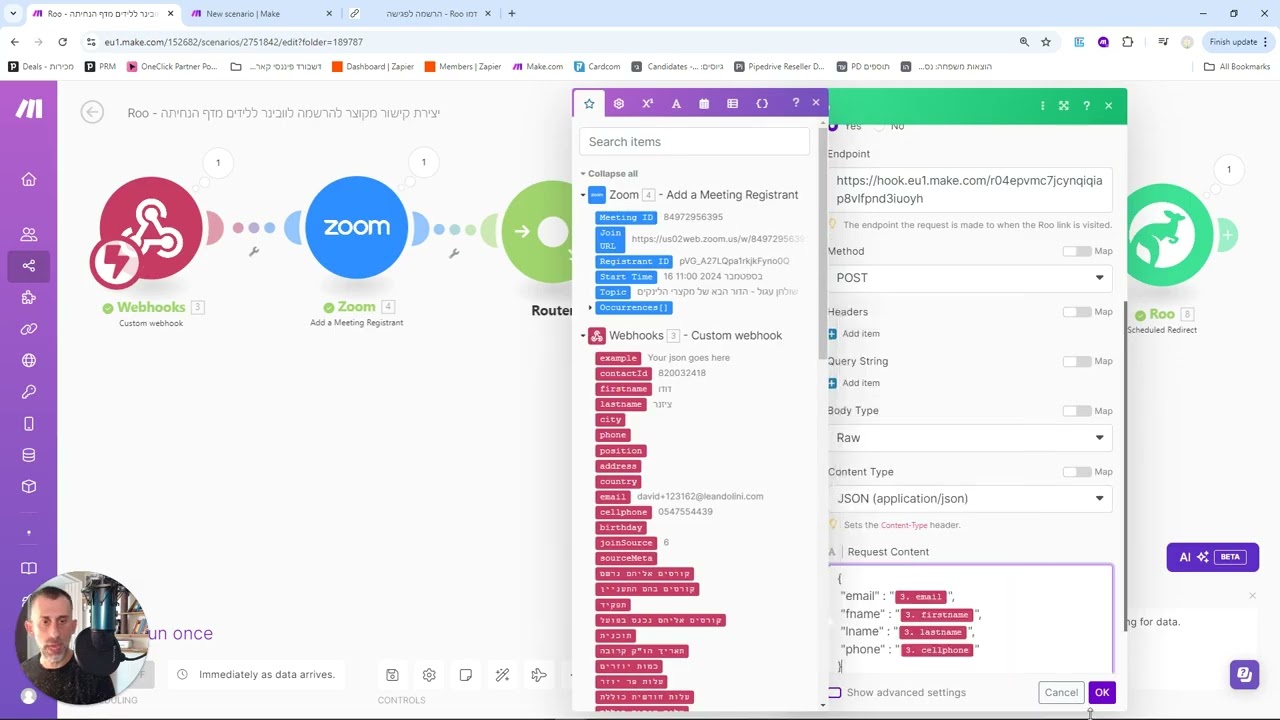The height and width of the screenshot is (720, 1280).
Task: Open Scenarios share icon in sidebar
Action: [x=28, y=265]
